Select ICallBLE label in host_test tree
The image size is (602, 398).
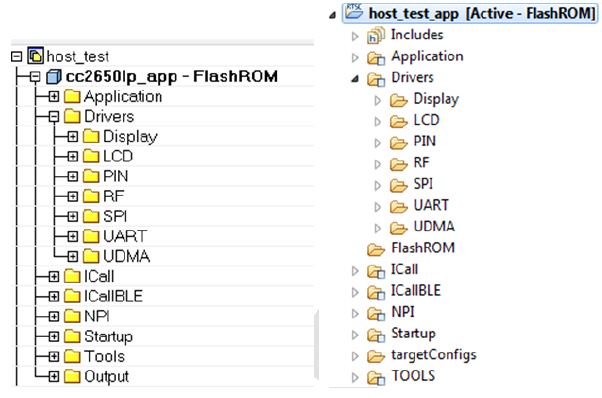[x=113, y=296]
